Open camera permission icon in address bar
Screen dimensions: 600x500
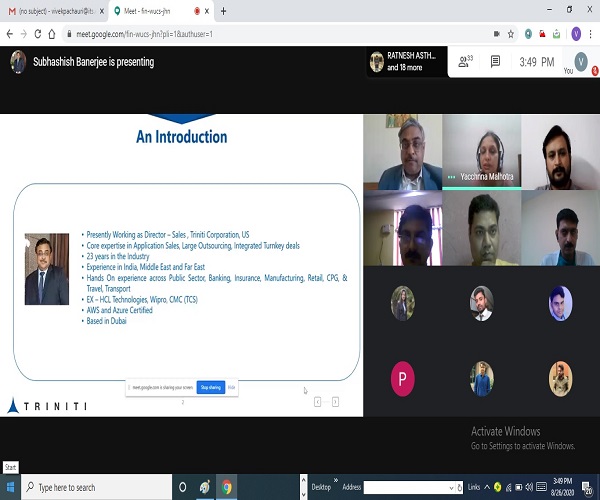point(497,34)
